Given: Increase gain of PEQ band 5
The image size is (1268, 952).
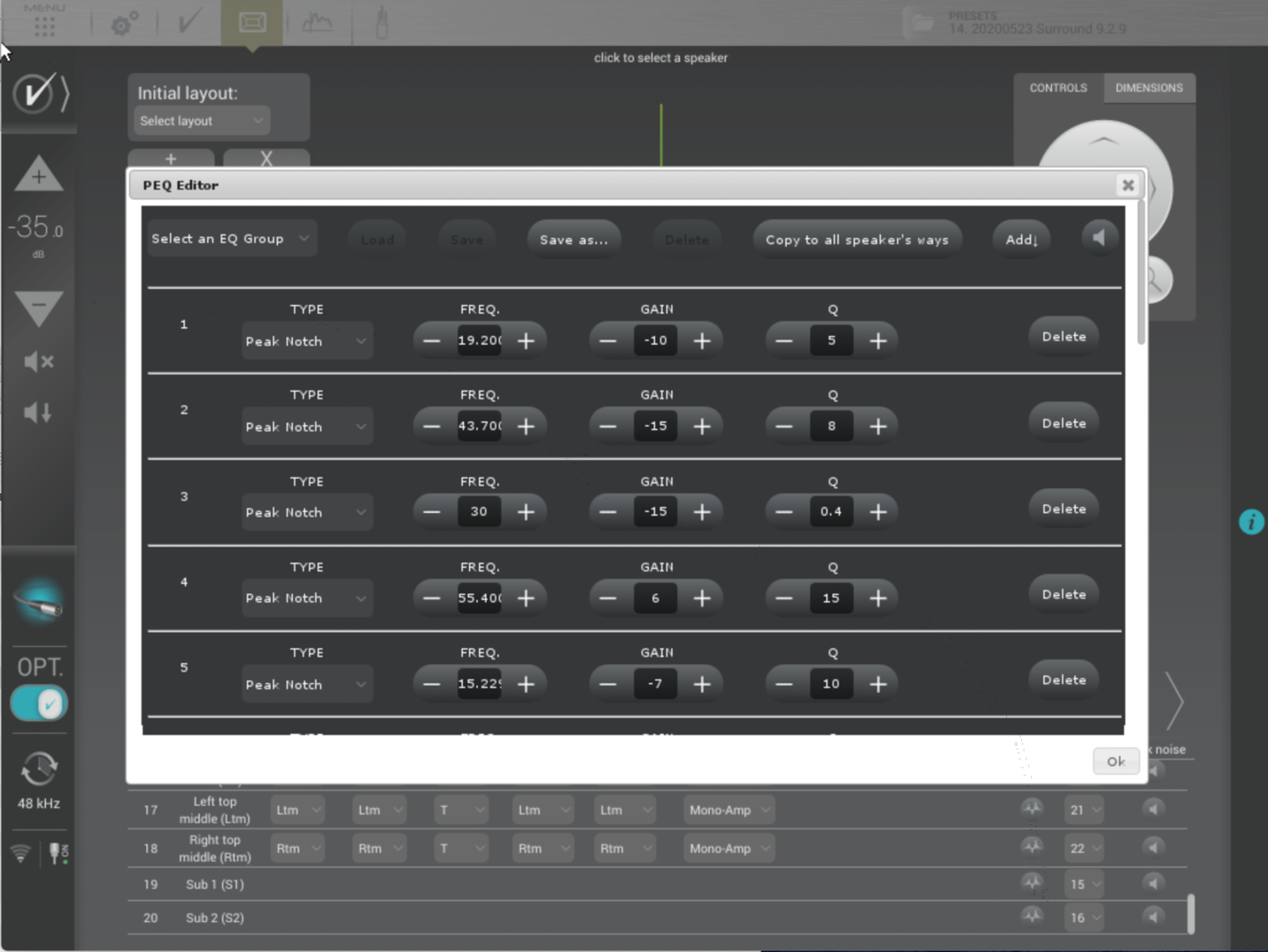Looking at the screenshot, I should (702, 684).
